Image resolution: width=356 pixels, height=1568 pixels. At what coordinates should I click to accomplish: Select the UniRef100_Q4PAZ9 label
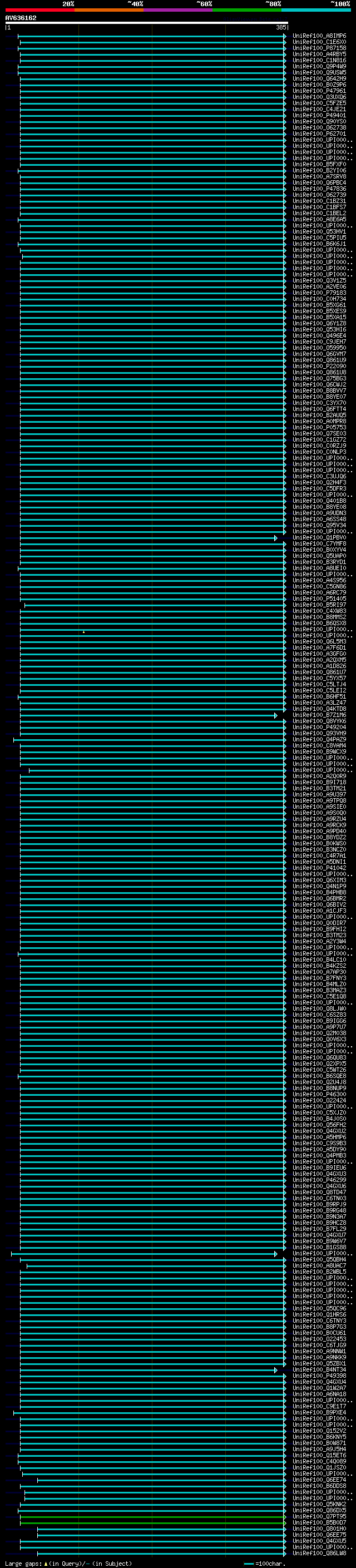coord(319,740)
